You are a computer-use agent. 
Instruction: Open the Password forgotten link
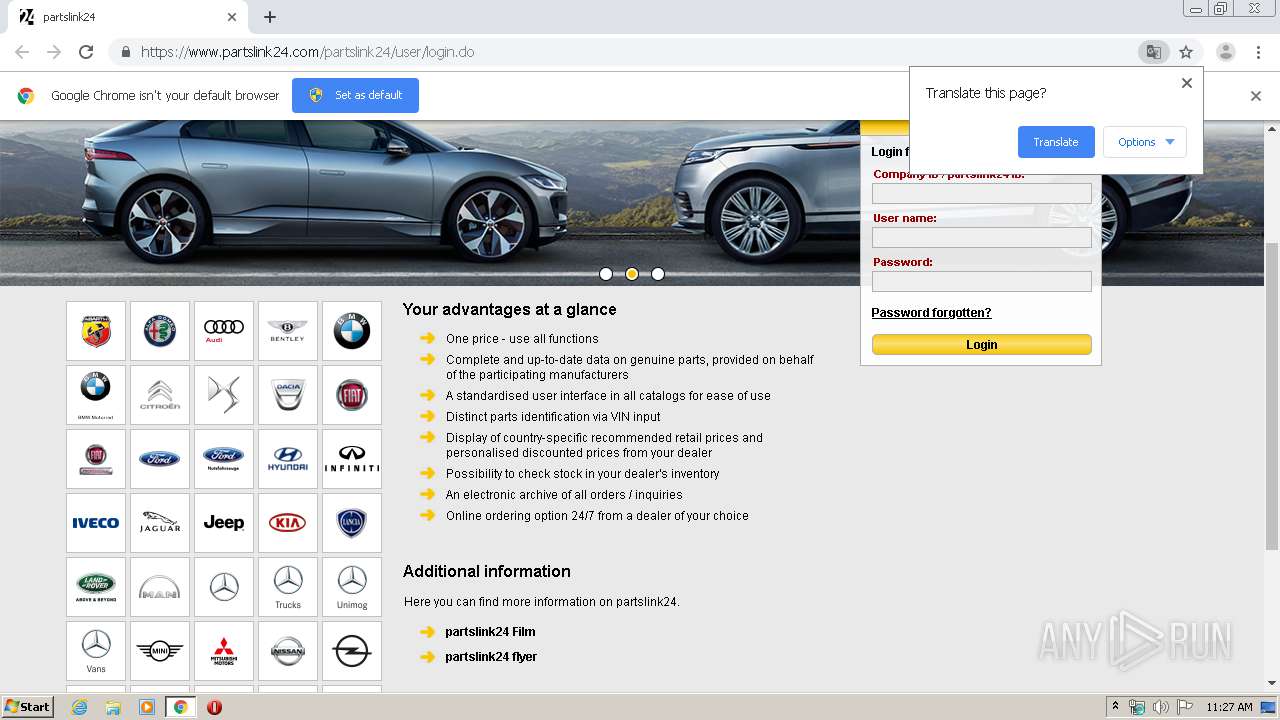point(931,313)
